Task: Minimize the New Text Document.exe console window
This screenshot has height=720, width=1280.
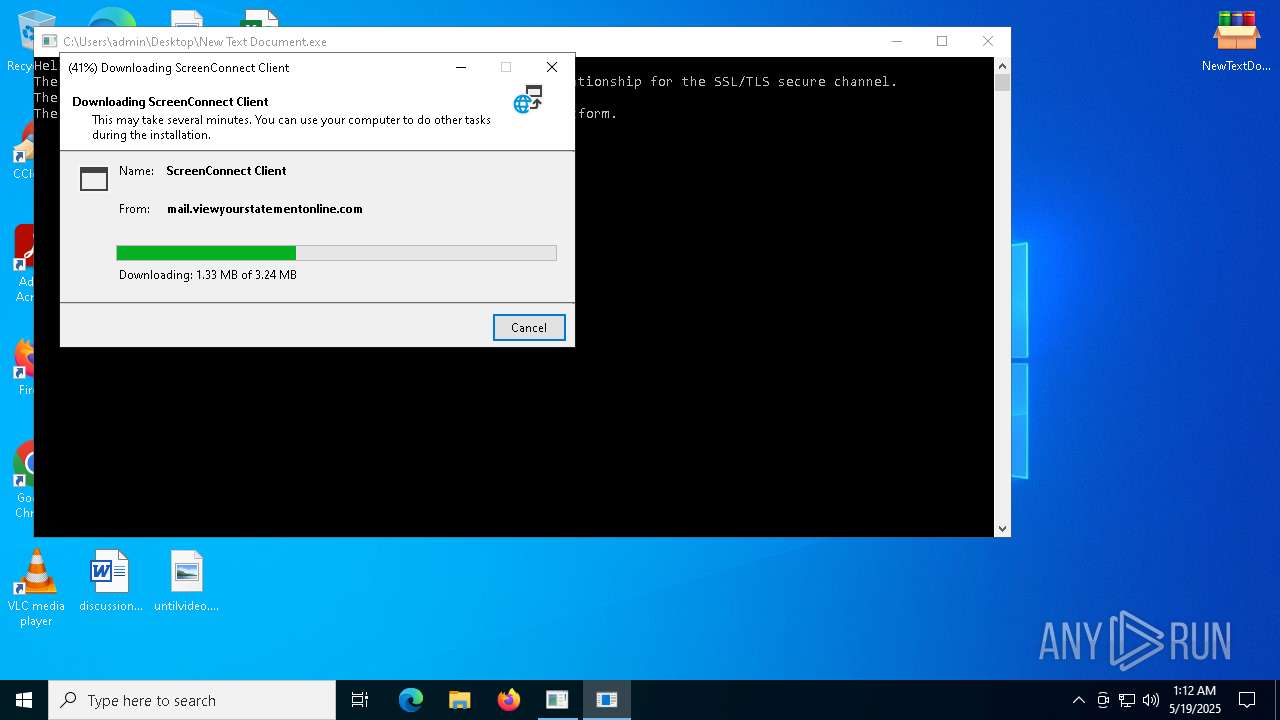Action: tap(897, 41)
